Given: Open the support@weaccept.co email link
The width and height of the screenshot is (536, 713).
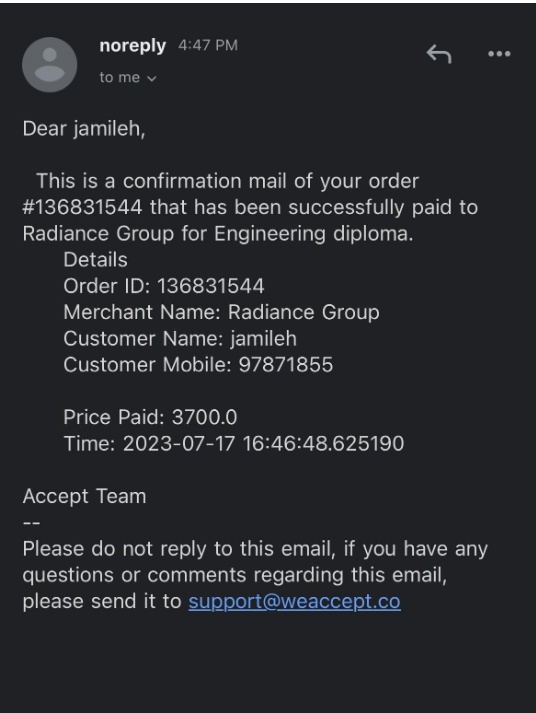Looking at the screenshot, I should [x=295, y=602].
